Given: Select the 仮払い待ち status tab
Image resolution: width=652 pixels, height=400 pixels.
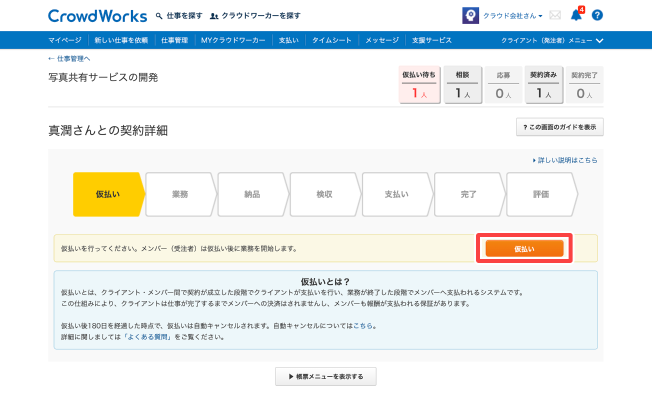Looking at the screenshot, I should point(418,86).
